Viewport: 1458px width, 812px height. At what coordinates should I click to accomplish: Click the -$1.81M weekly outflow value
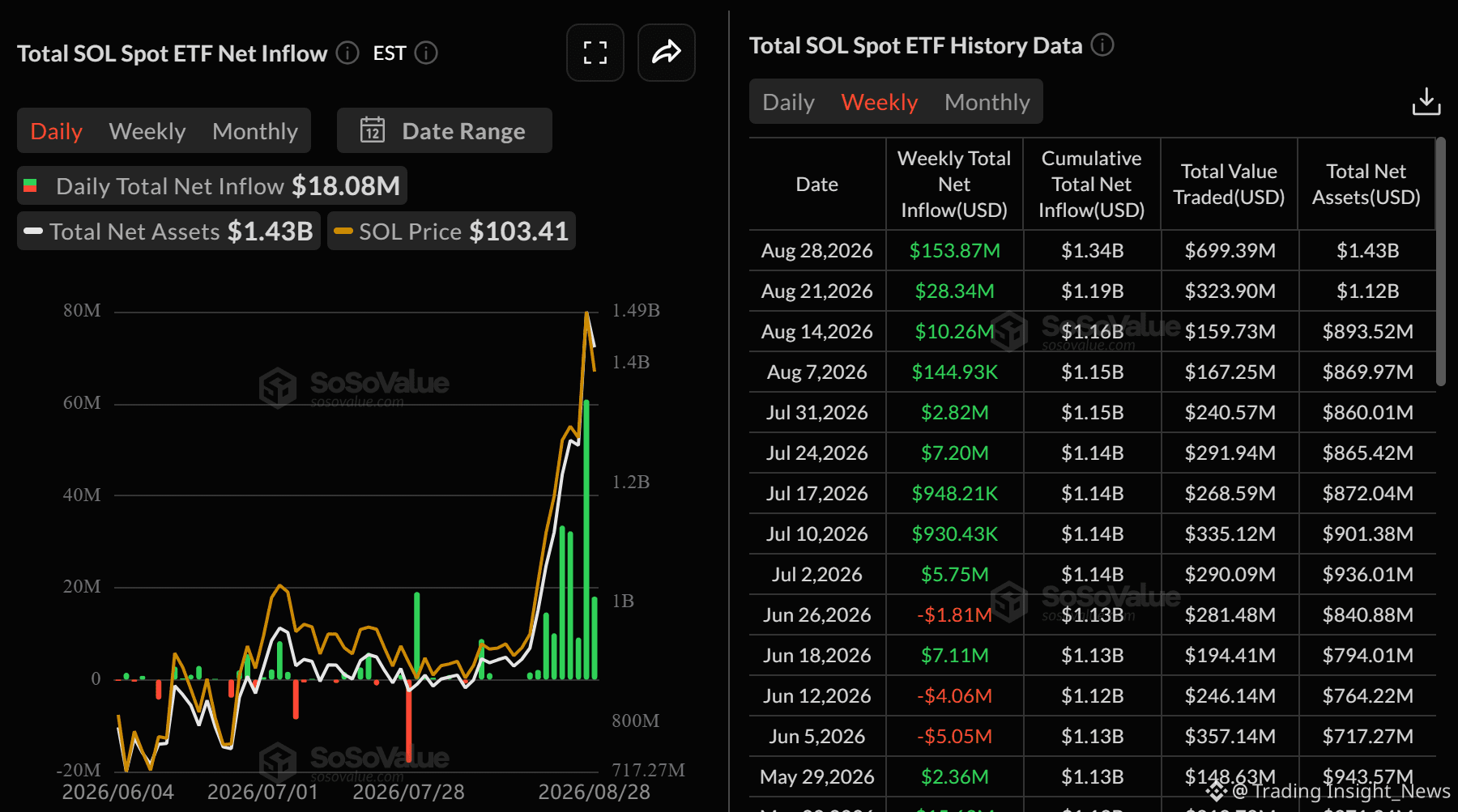point(955,615)
